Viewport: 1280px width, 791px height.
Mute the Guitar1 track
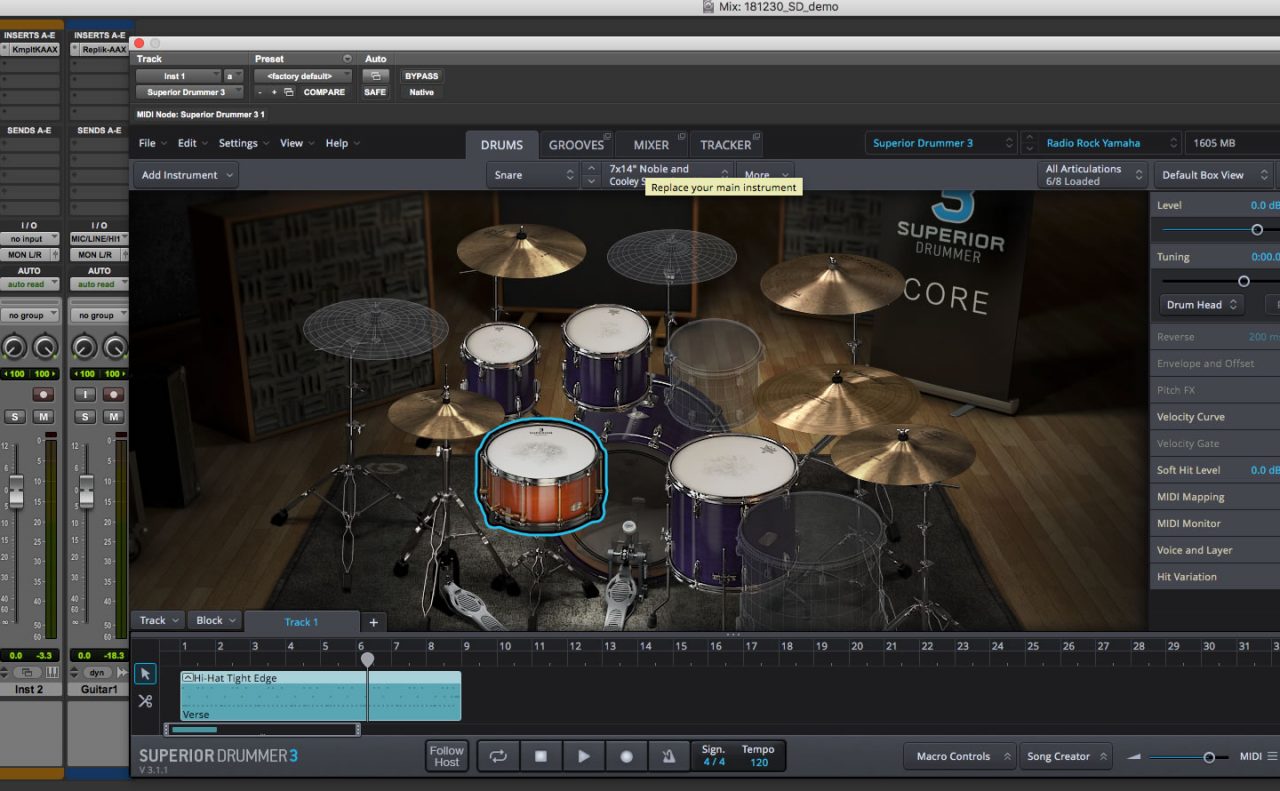point(113,416)
